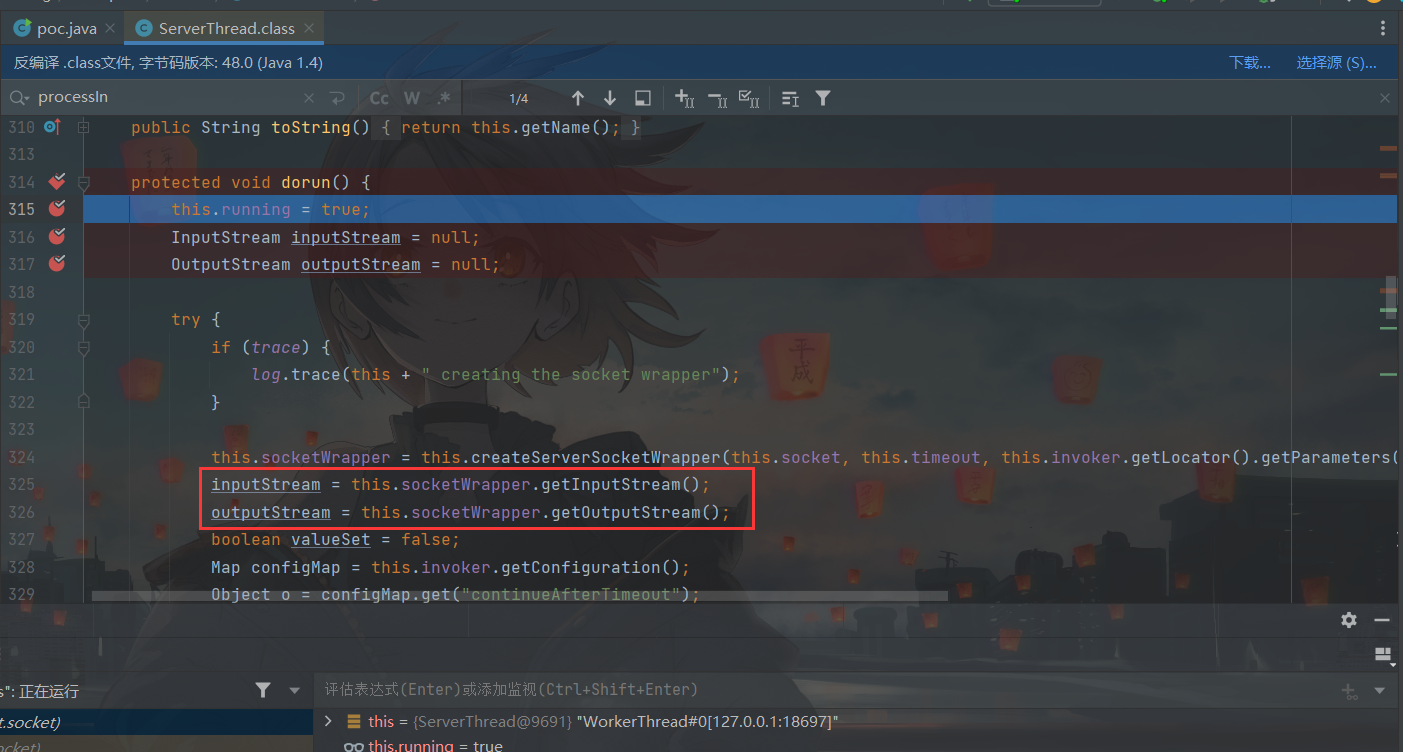Expand the 'this' ServerThread variable node
Screen dimensions: 1403x752
coord(328,721)
